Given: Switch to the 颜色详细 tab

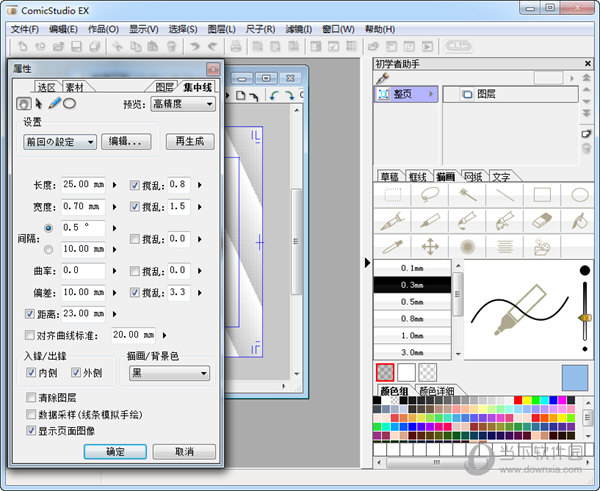Looking at the screenshot, I should (437, 391).
